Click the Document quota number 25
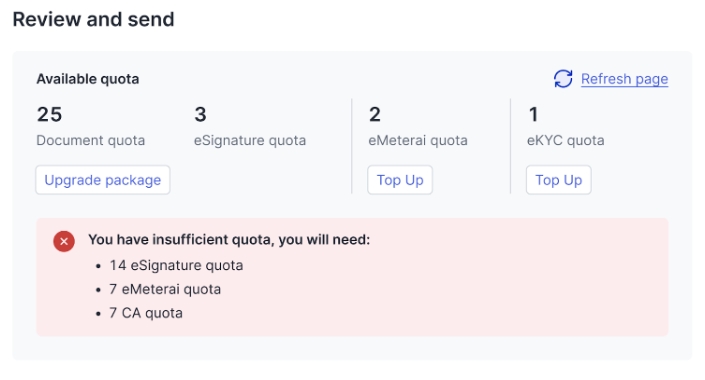 pos(49,114)
